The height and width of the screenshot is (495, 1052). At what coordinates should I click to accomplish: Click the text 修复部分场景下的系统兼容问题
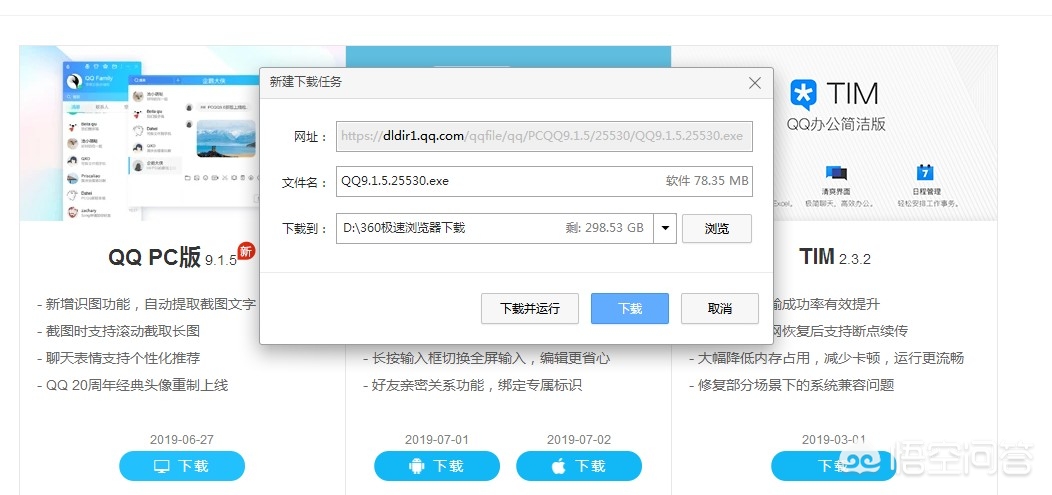coord(796,385)
